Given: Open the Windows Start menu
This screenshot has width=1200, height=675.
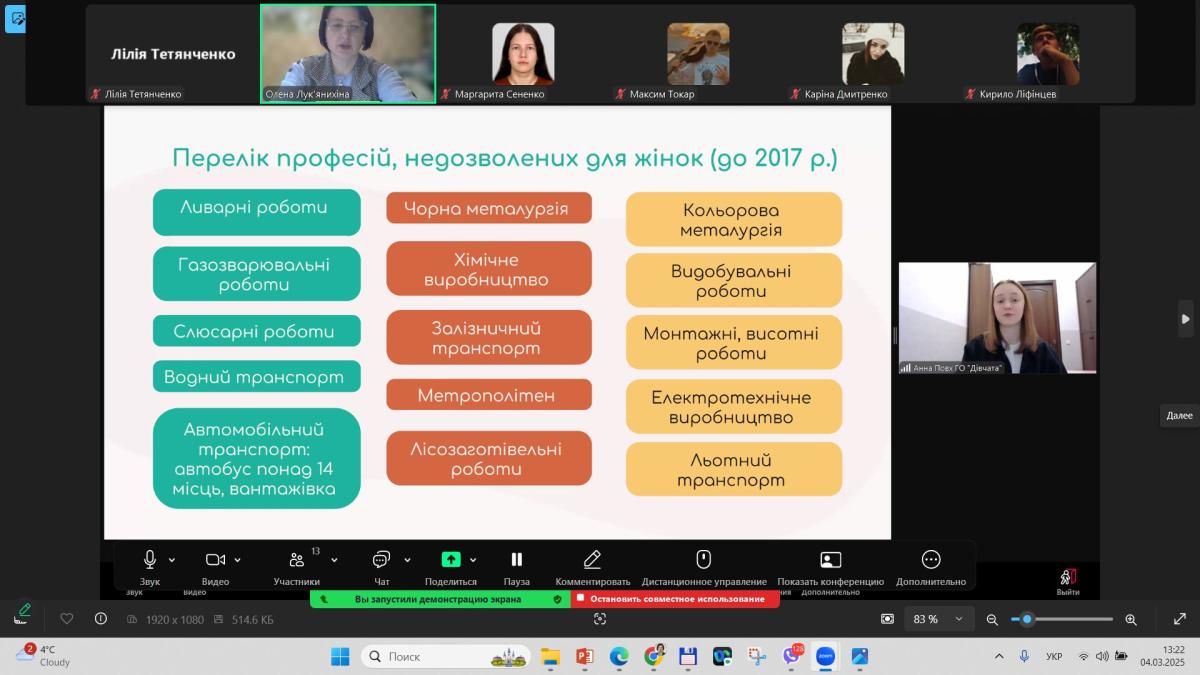Looking at the screenshot, I should click(x=340, y=656).
